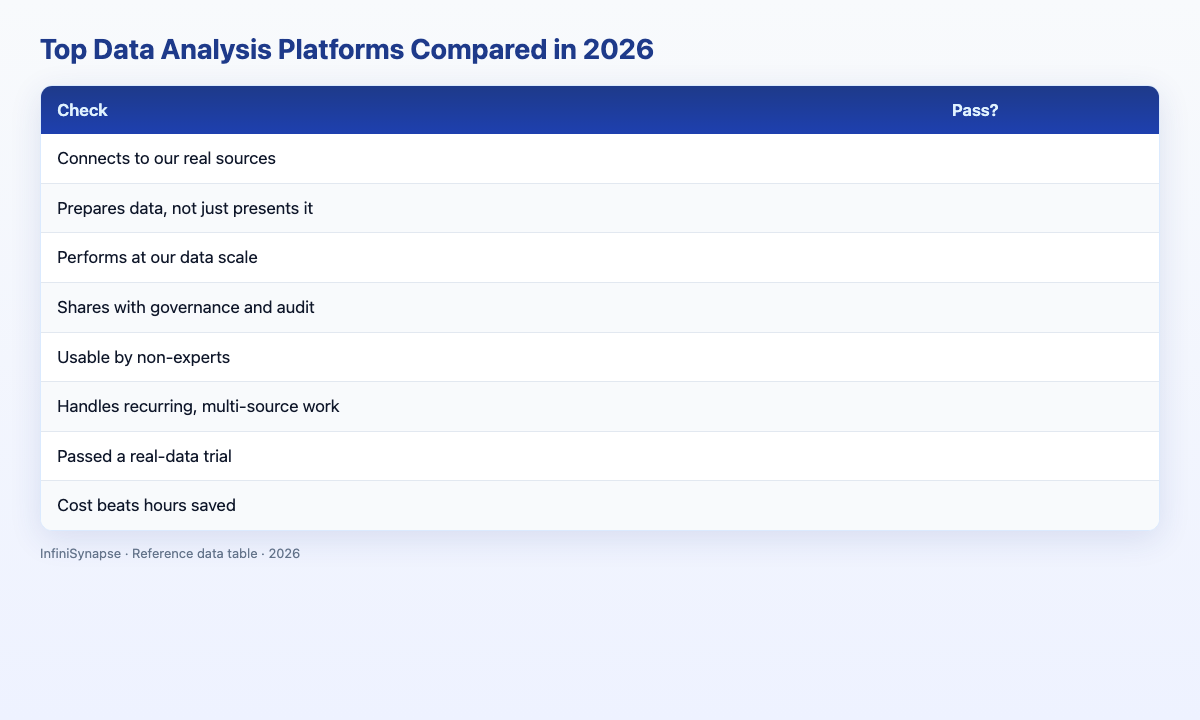Select the 'Cost beats hours saved' row
The width and height of the screenshot is (1200, 720).
pyautogui.click(x=600, y=505)
